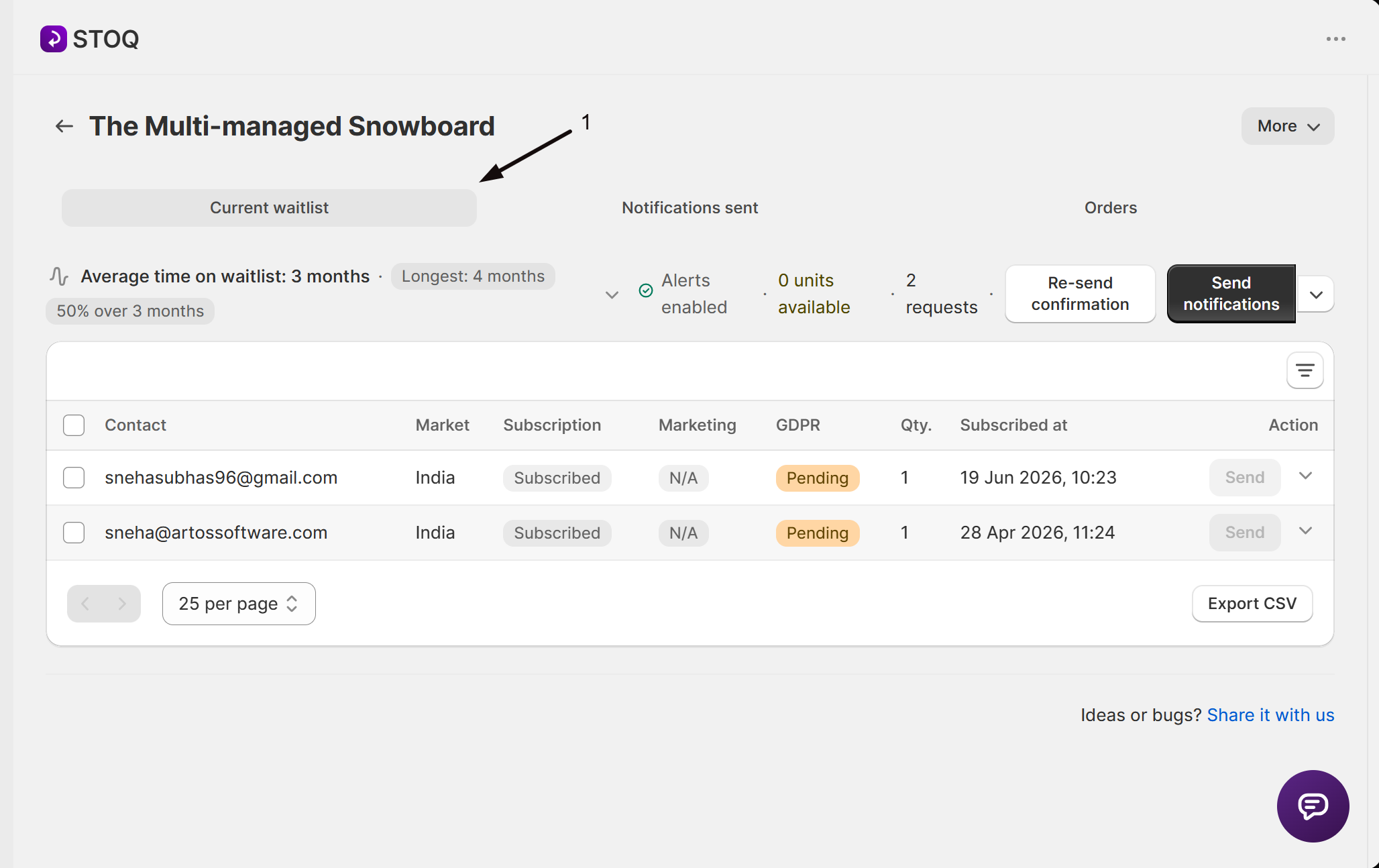The width and height of the screenshot is (1379, 868).
Task: Open the table filter and sort icon
Action: click(x=1305, y=370)
